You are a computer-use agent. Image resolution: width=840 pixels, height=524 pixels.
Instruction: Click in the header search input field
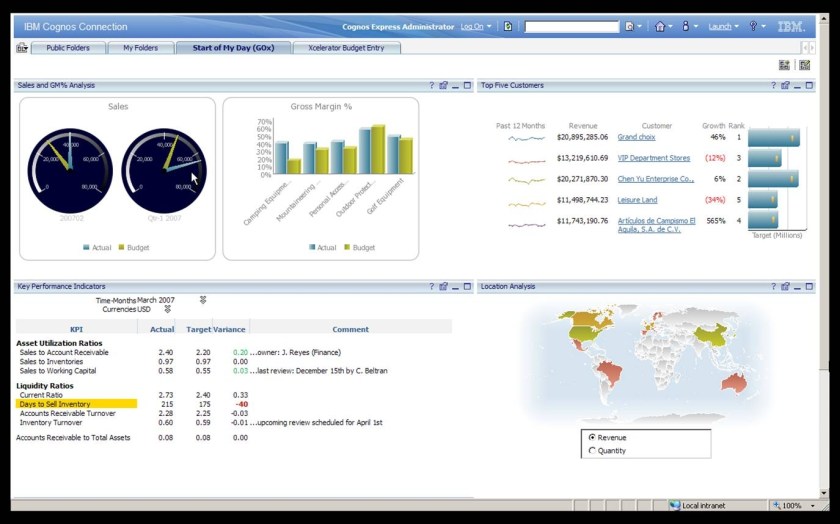pos(571,26)
